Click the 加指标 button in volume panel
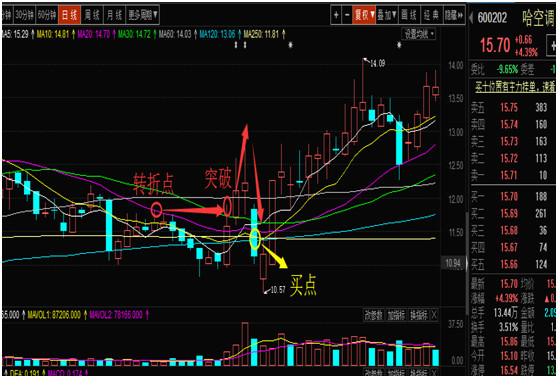 tap(396, 315)
